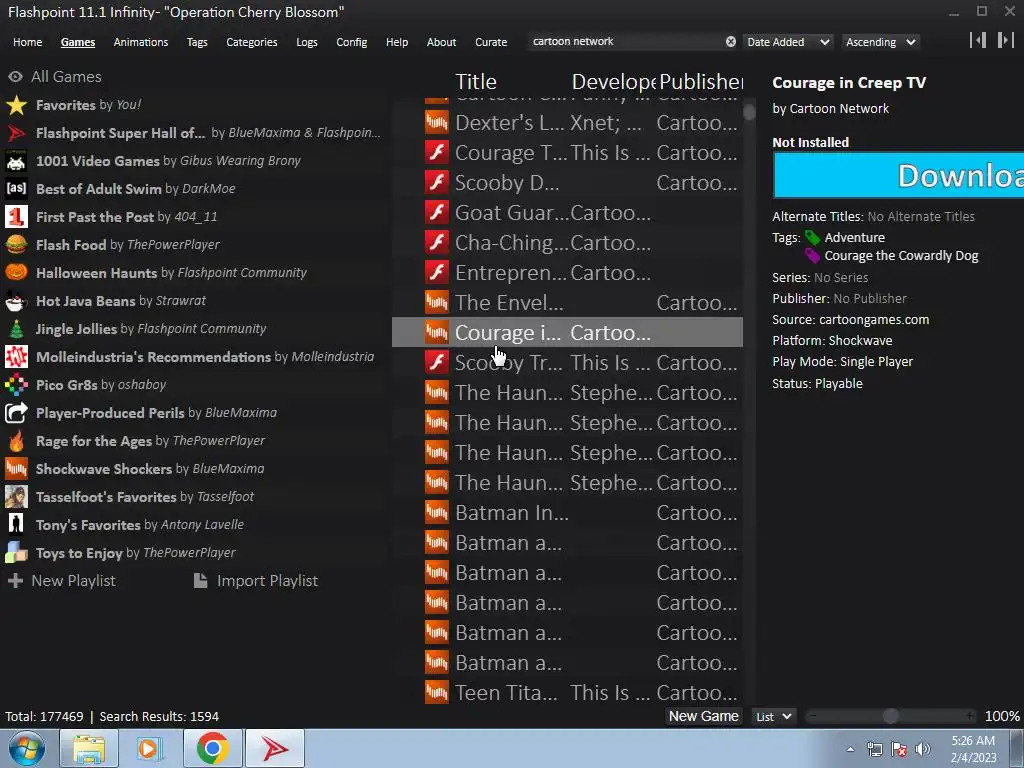Image resolution: width=1024 pixels, height=768 pixels.
Task: Click the game list vertical scrollbar
Action: pyautogui.click(x=749, y=112)
